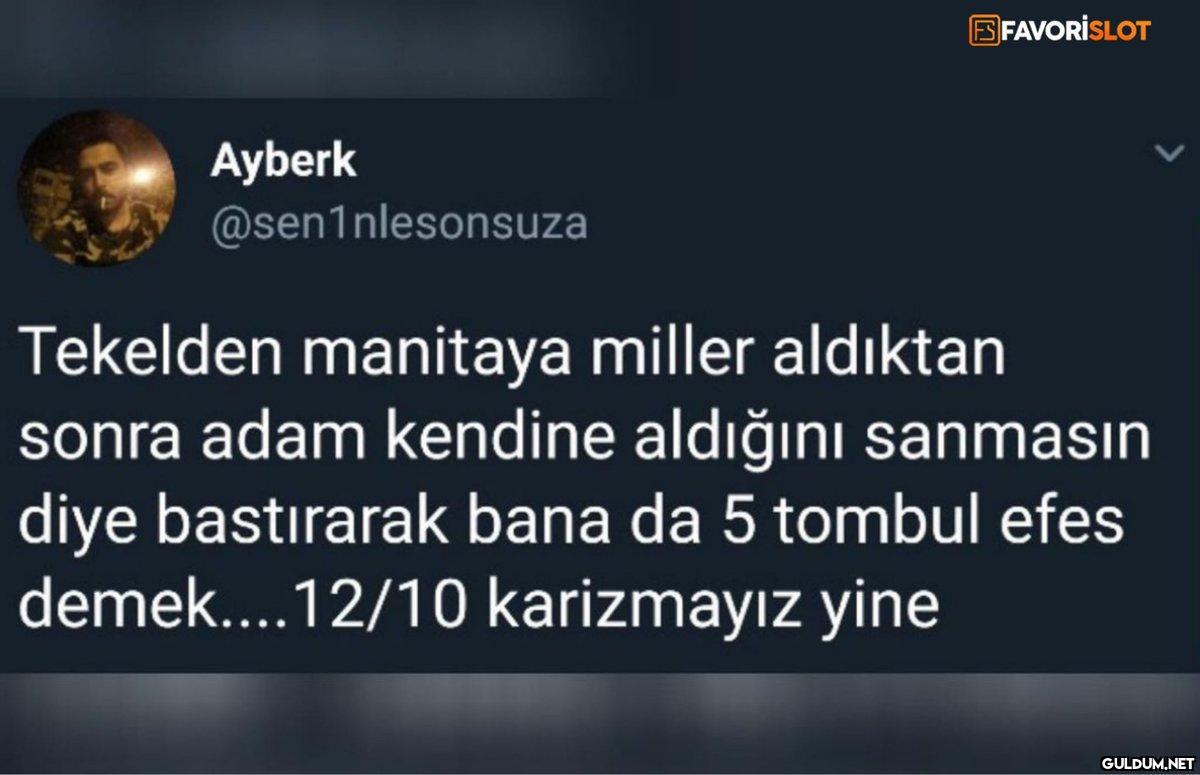Click the display name Ayberk
The image size is (1200, 775).
tap(283, 160)
